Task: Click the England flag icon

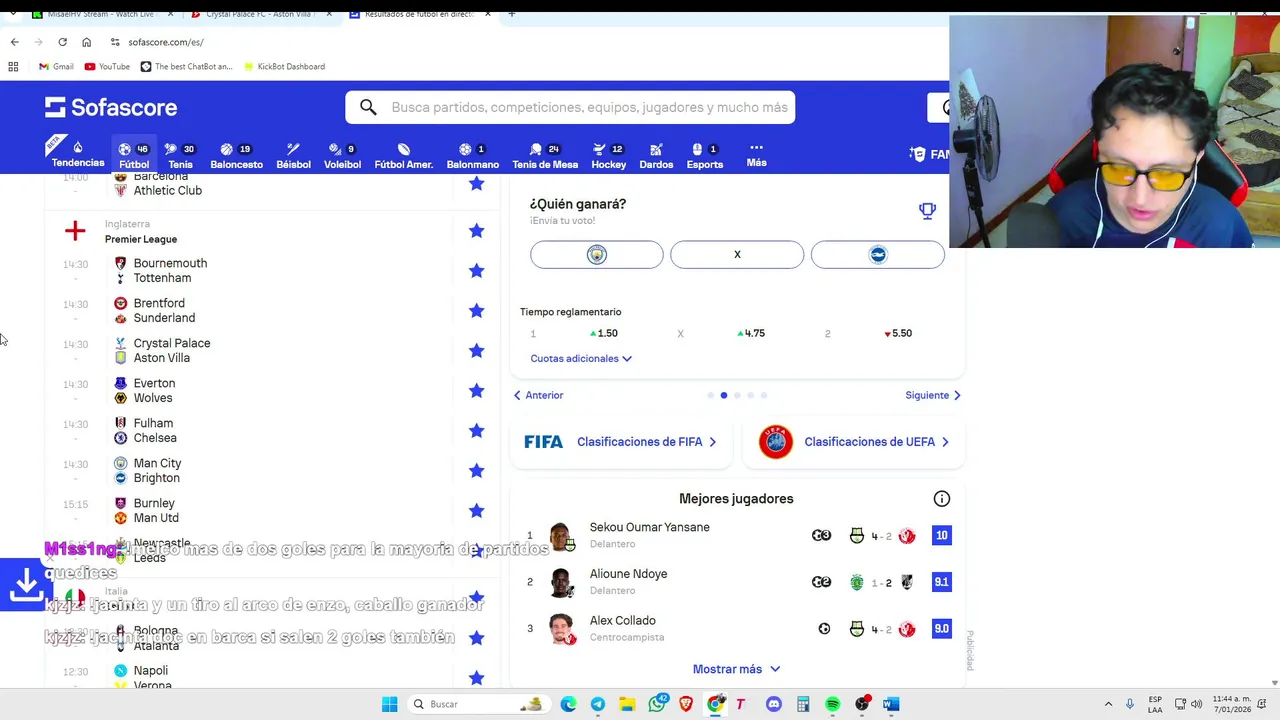Action: coord(75,231)
